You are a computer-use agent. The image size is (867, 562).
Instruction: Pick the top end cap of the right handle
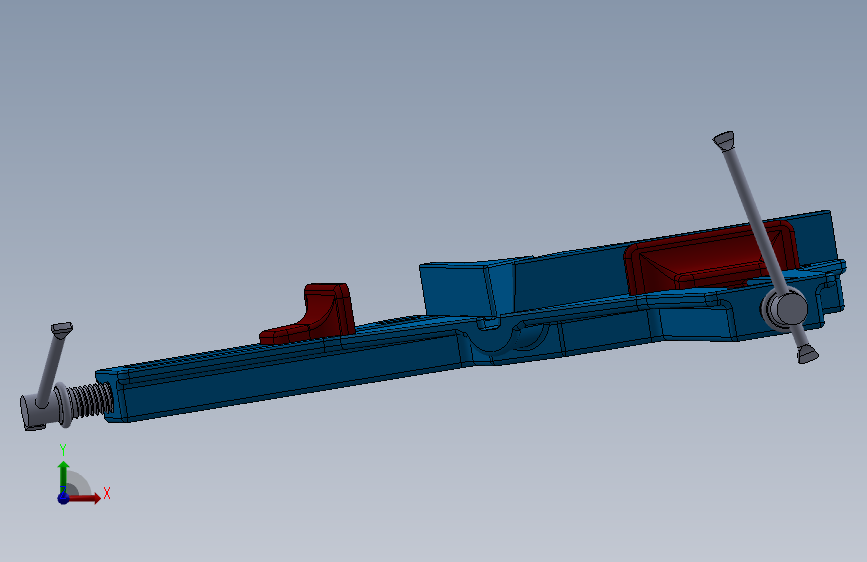point(723,140)
